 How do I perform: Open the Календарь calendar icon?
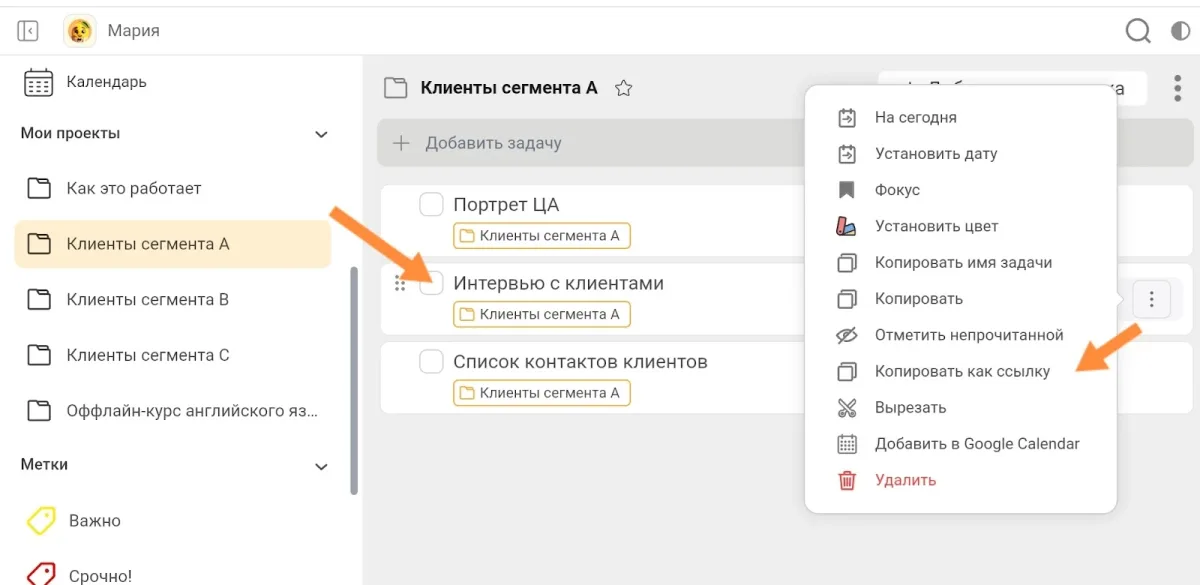coord(38,82)
